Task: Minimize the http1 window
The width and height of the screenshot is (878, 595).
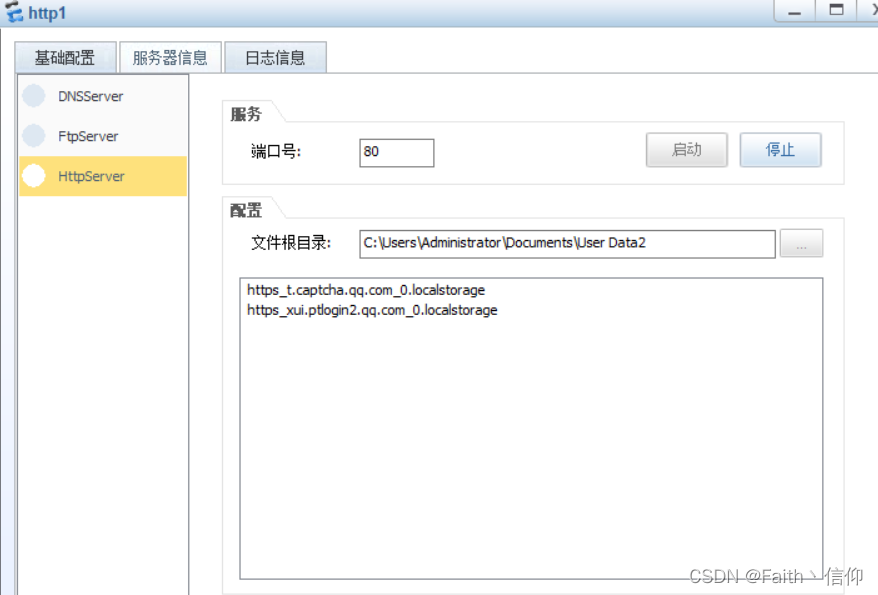Action: (795, 11)
